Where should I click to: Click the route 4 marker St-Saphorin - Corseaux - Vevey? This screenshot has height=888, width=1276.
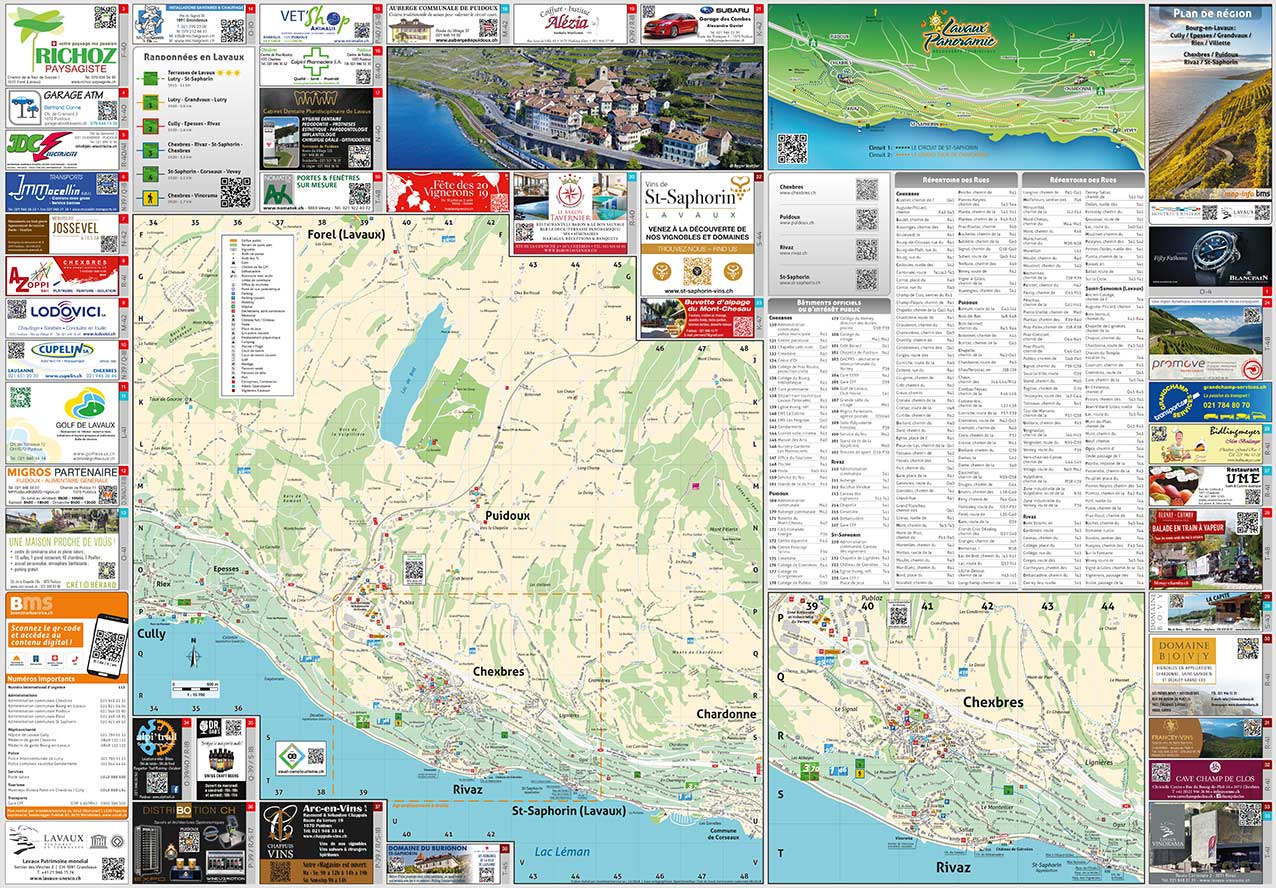click(148, 174)
